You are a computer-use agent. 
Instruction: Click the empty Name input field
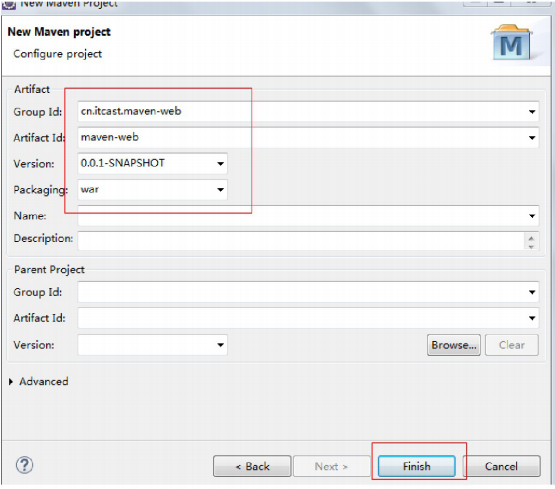(x=308, y=216)
